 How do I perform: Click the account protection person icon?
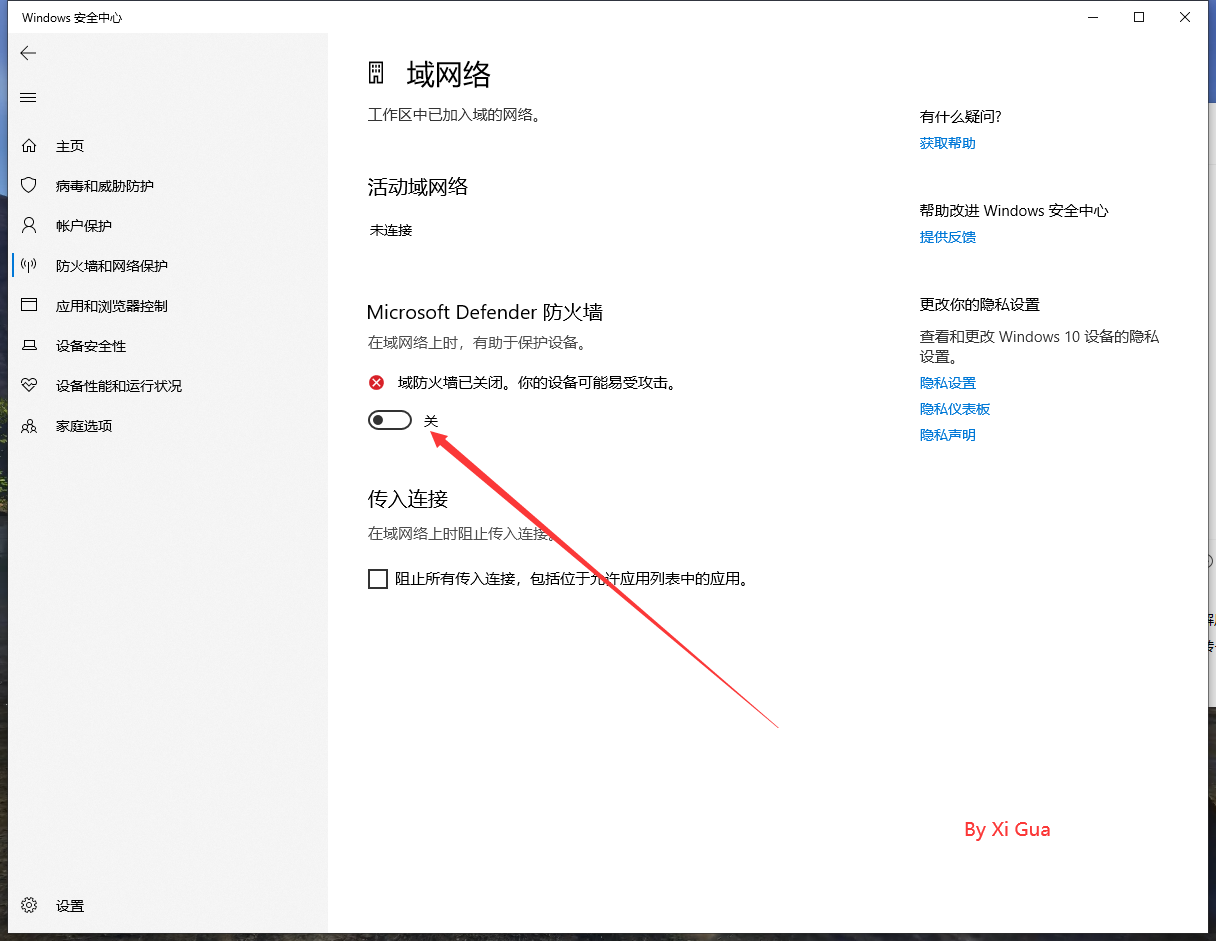coord(29,226)
